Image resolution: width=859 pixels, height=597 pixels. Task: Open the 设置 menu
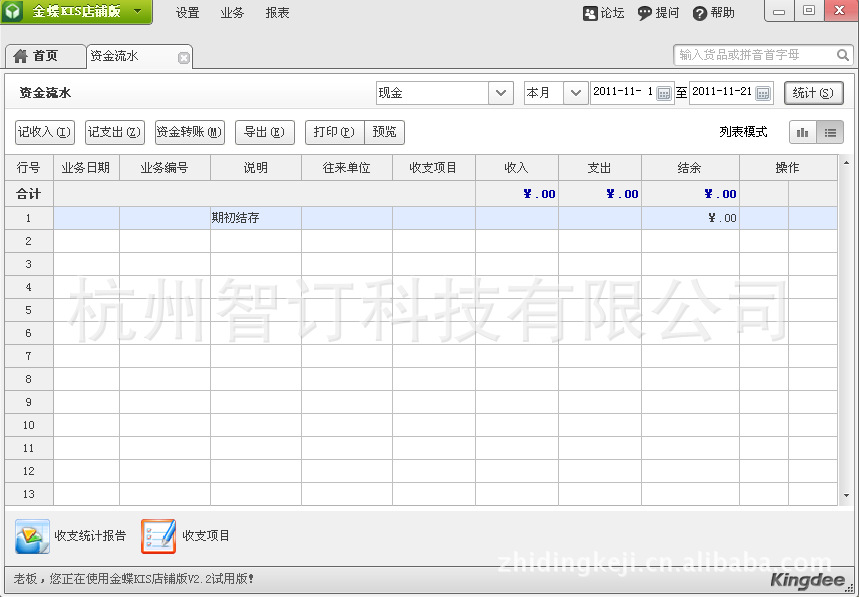pos(187,13)
